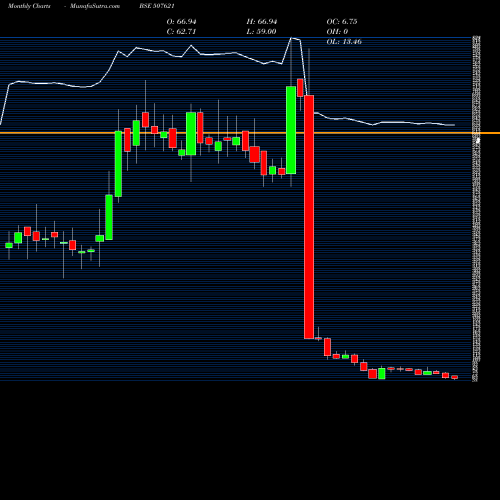The height and width of the screenshot is (500, 500).
Task: Click the 'BSE 507621' symbol text
Action: coord(157,6)
